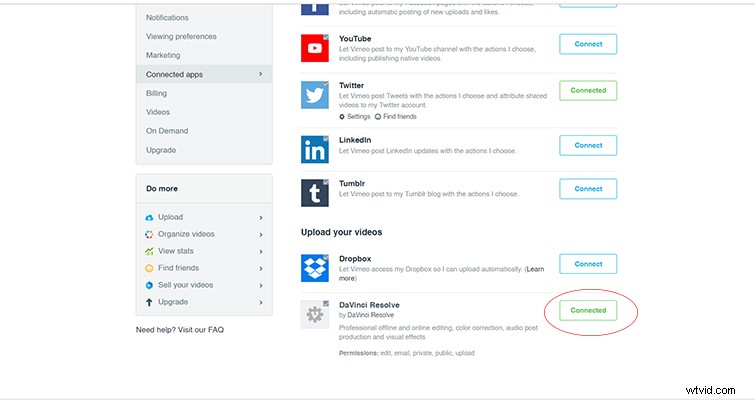Viewport: 755px width, 400px height.
Task: Expand the arrow beside Find friends in Do more
Action: 260,268
